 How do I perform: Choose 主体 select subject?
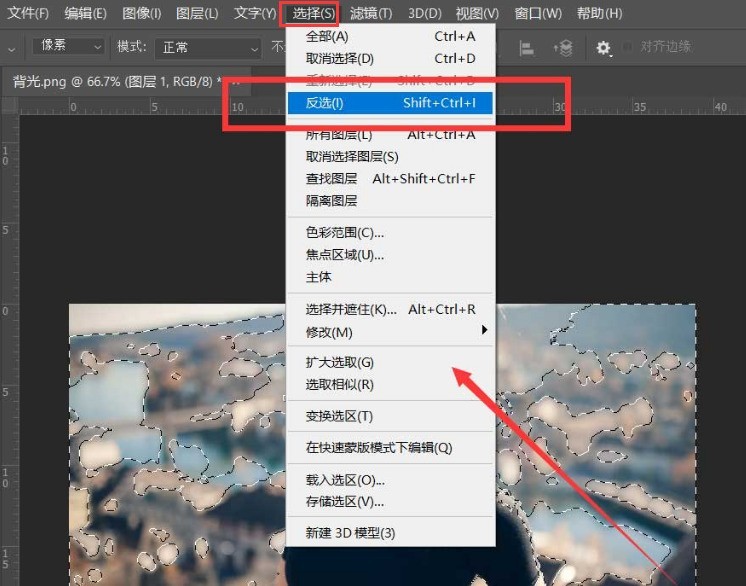(390, 277)
